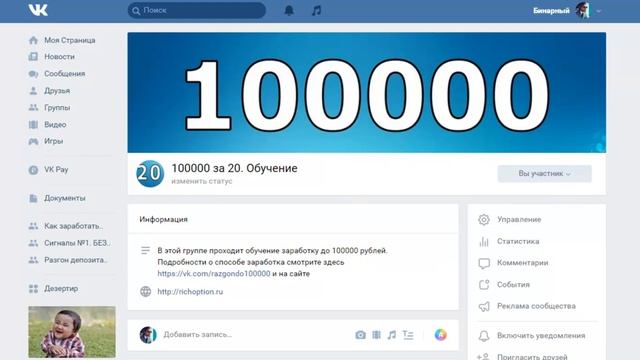640x360 pixels.
Task: Open the music player note icon in header
Action: click(316, 11)
